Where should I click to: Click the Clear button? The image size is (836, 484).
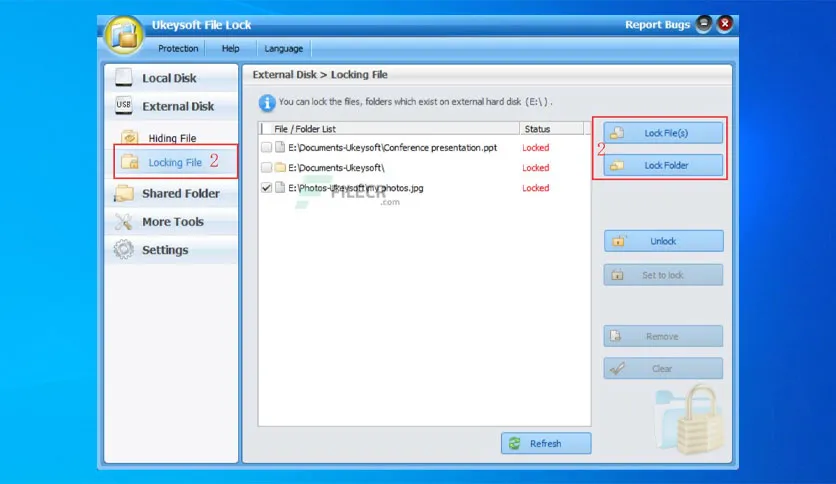(663, 368)
